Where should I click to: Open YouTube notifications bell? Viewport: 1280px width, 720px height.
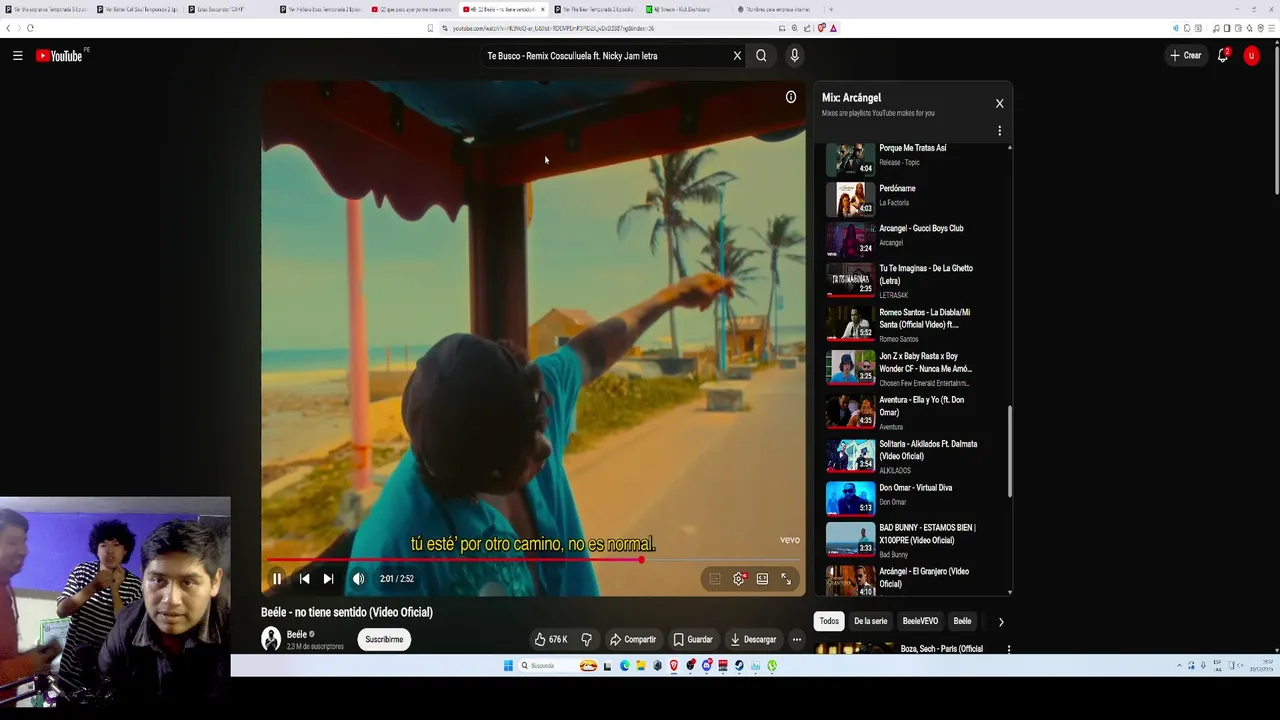[x=1222, y=56]
